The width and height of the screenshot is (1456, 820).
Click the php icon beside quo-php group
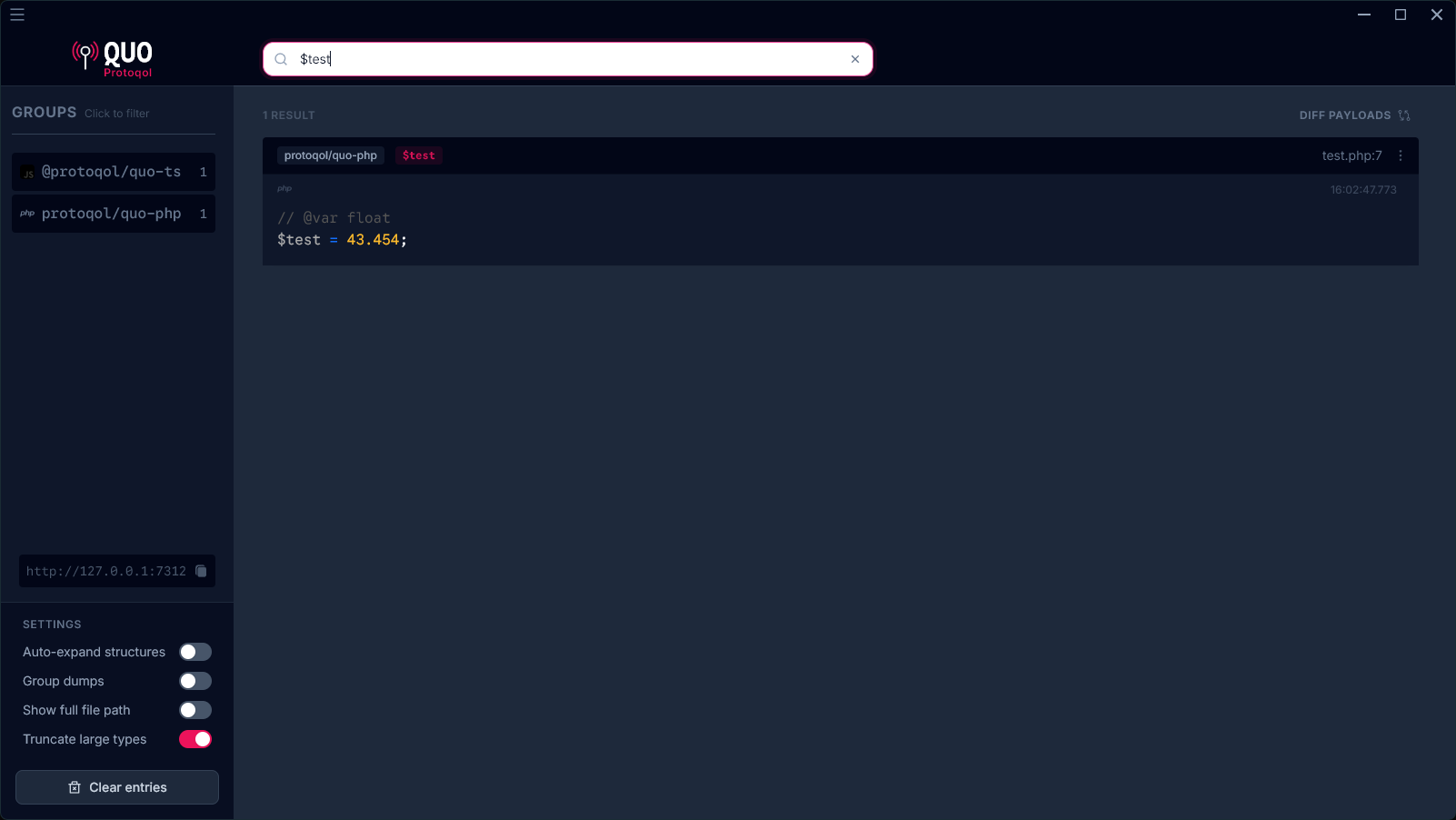click(x=27, y=214)
